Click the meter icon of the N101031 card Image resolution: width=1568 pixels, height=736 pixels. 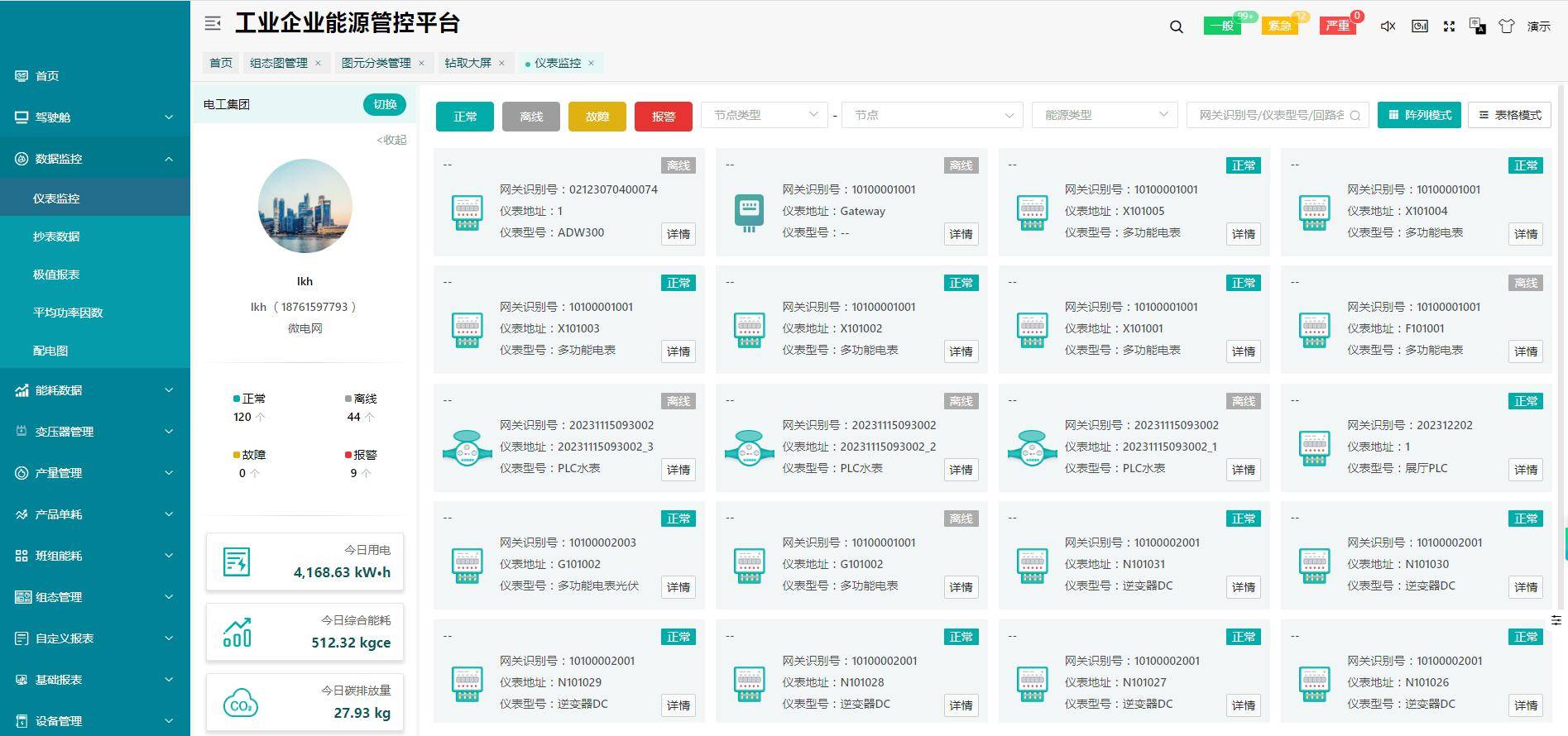click(x=1032, y=565)
